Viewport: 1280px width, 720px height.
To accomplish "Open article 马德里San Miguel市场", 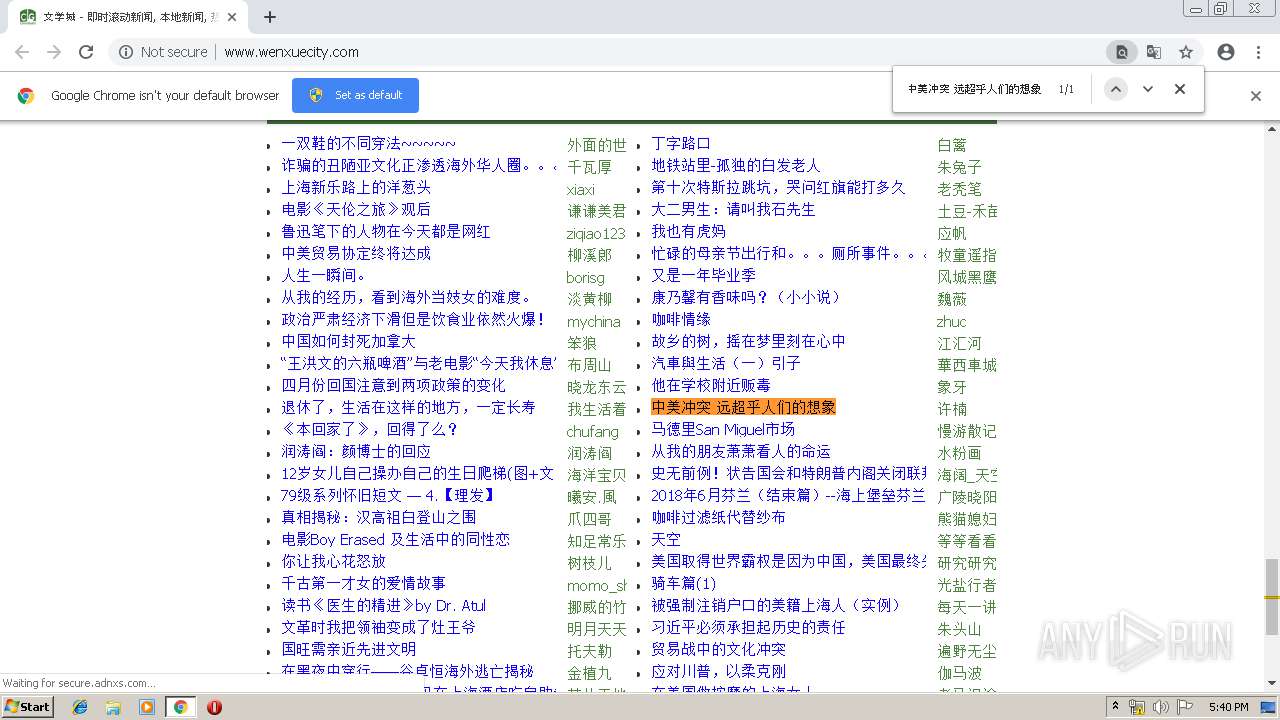I will point(723,430).
